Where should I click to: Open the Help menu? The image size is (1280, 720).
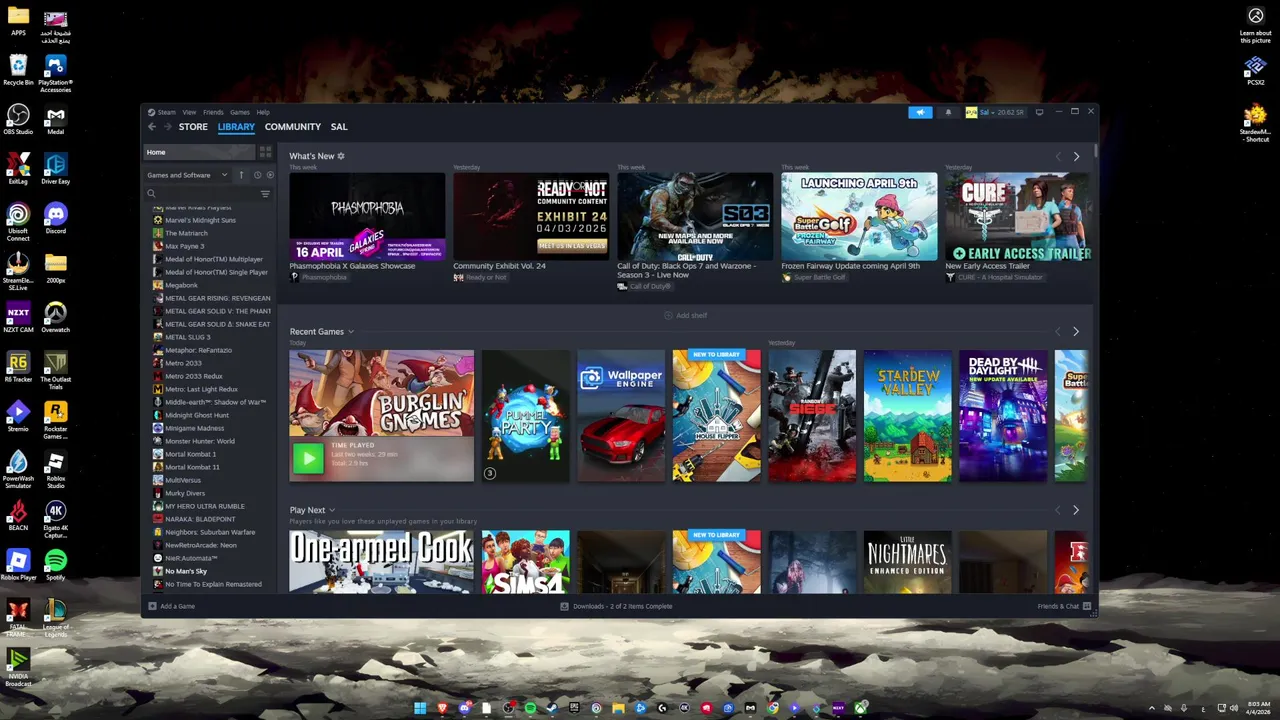[263, 112]
